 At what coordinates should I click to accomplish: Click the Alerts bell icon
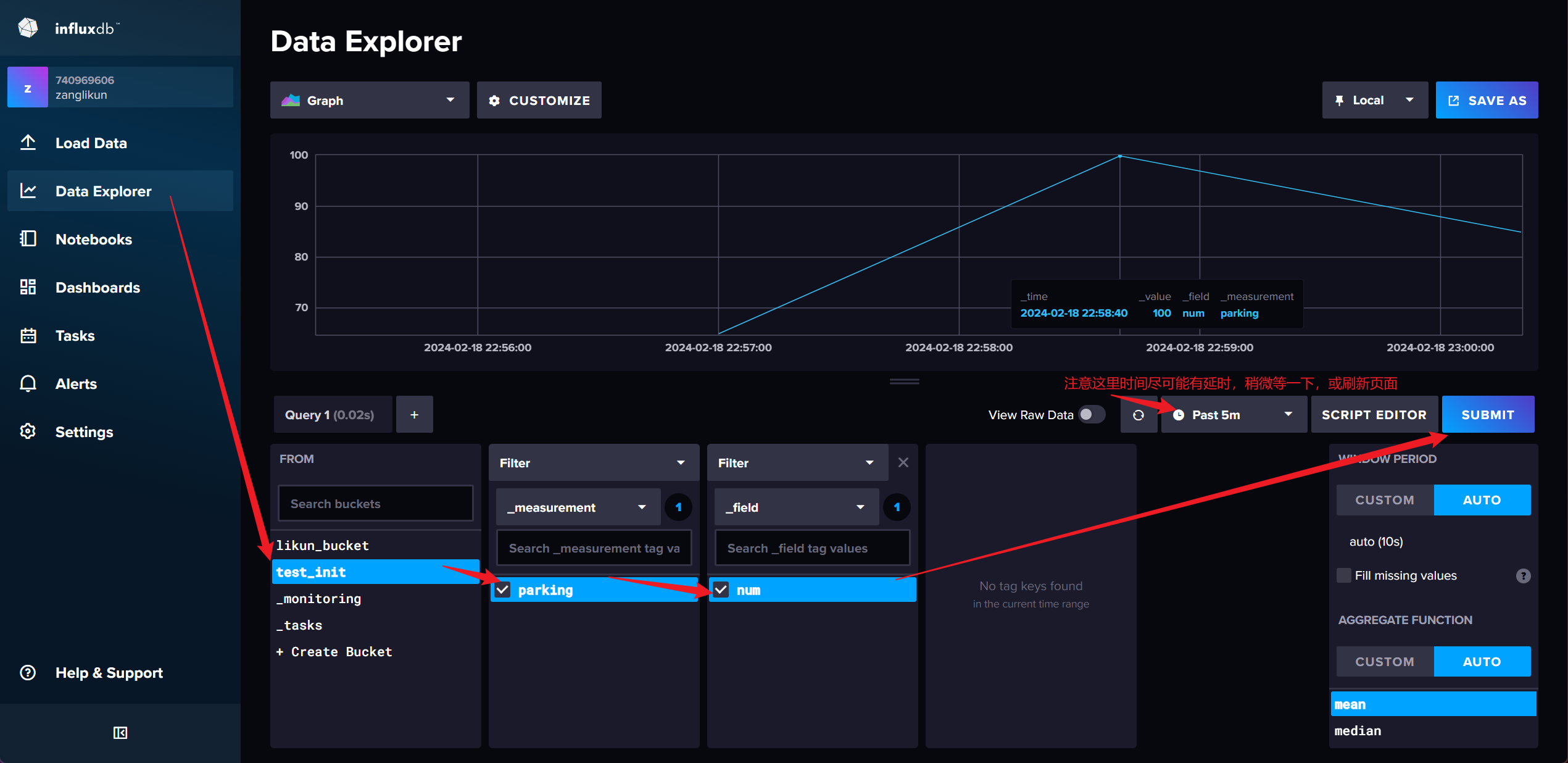[28, 383]
